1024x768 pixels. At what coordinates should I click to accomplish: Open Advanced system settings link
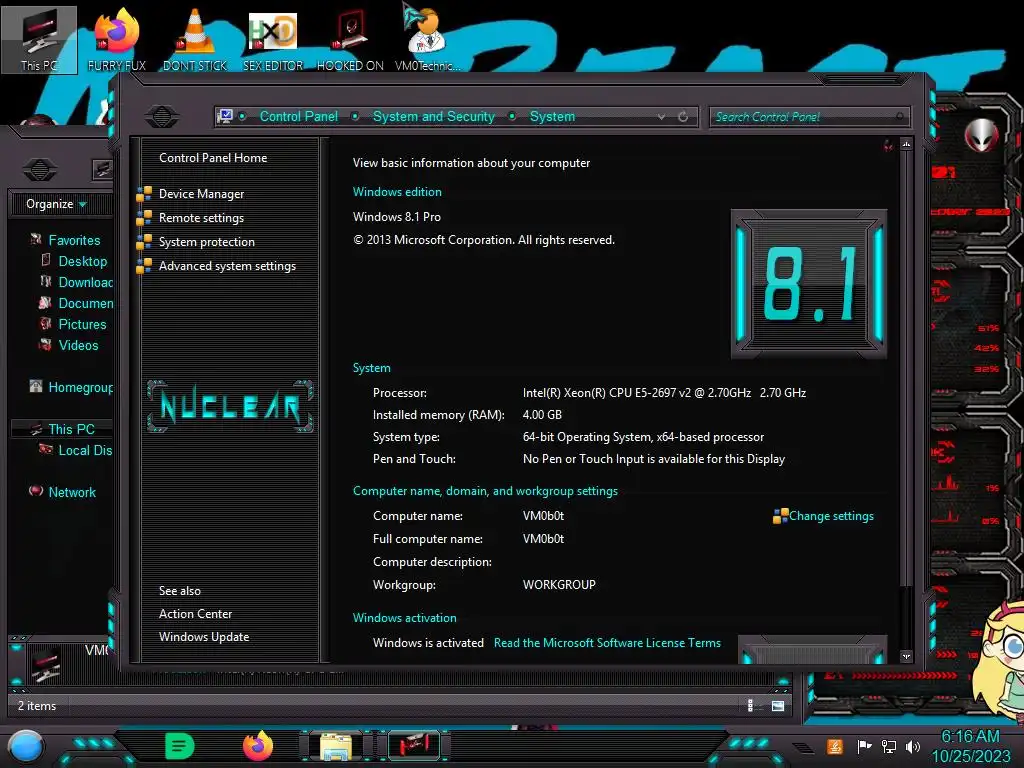click(227, 266)
